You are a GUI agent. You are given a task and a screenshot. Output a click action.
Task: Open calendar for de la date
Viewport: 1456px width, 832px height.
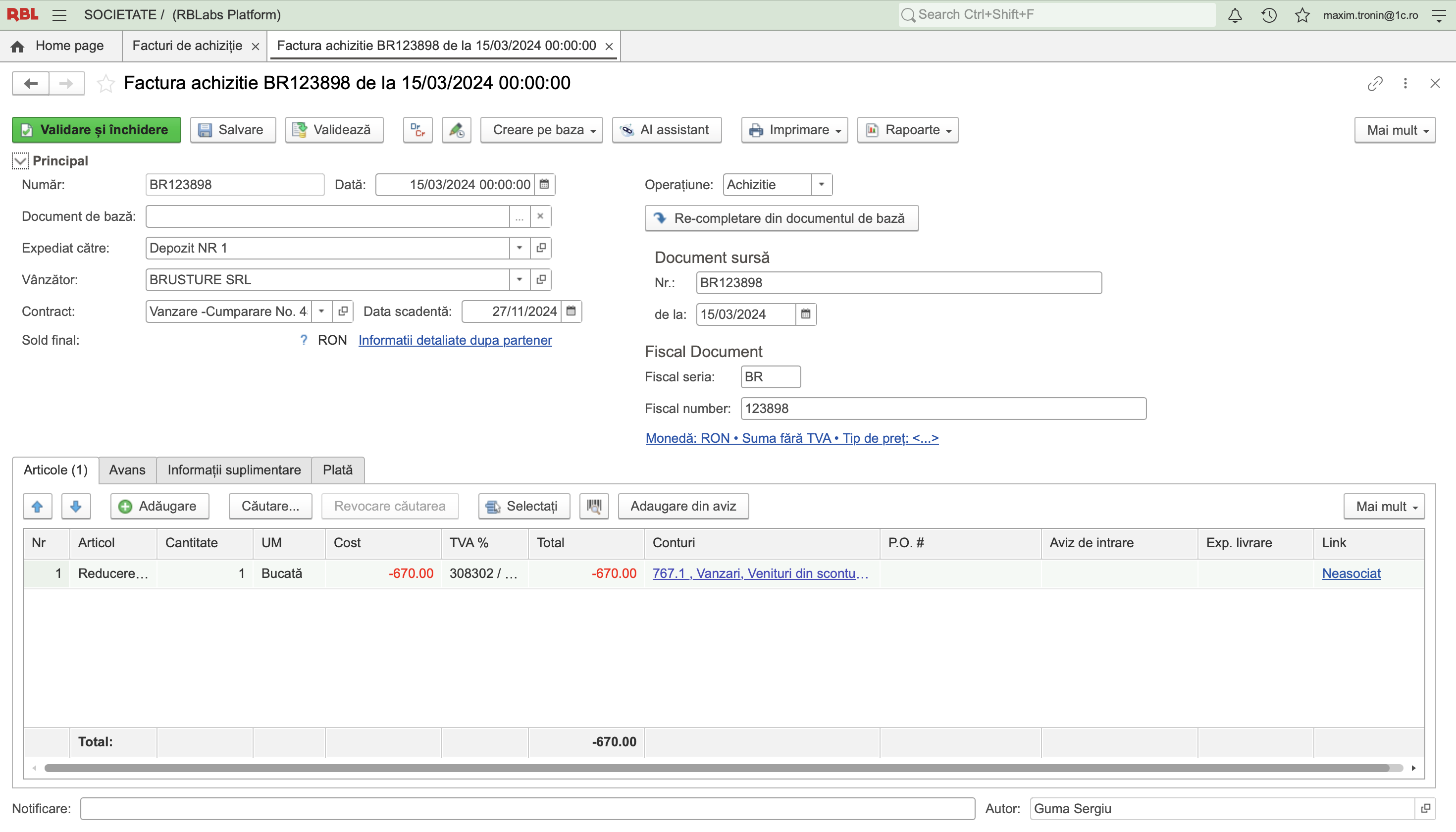(x=806, y=314)
